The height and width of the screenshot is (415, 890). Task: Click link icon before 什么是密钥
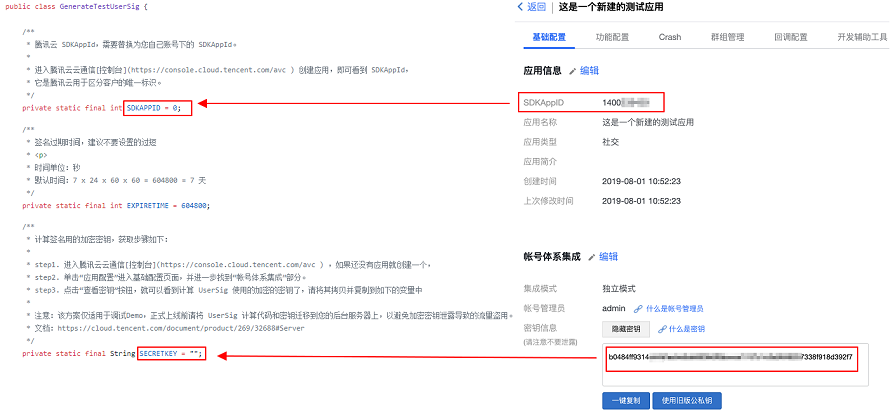click(662, 329)
